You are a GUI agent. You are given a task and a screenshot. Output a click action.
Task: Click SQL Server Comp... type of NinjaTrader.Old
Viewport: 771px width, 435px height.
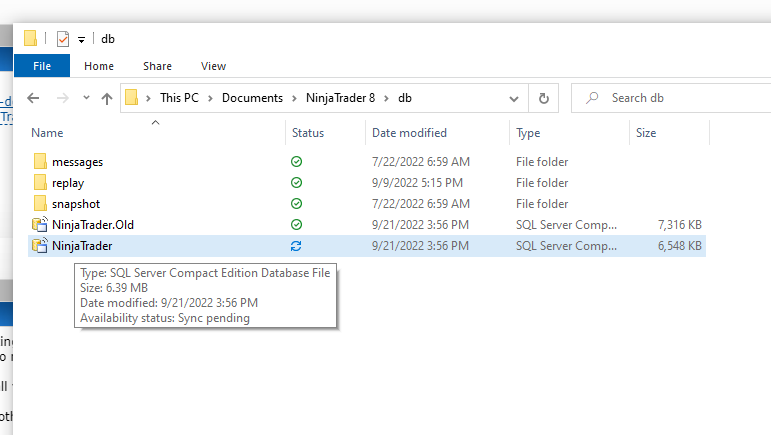point(566,225)
